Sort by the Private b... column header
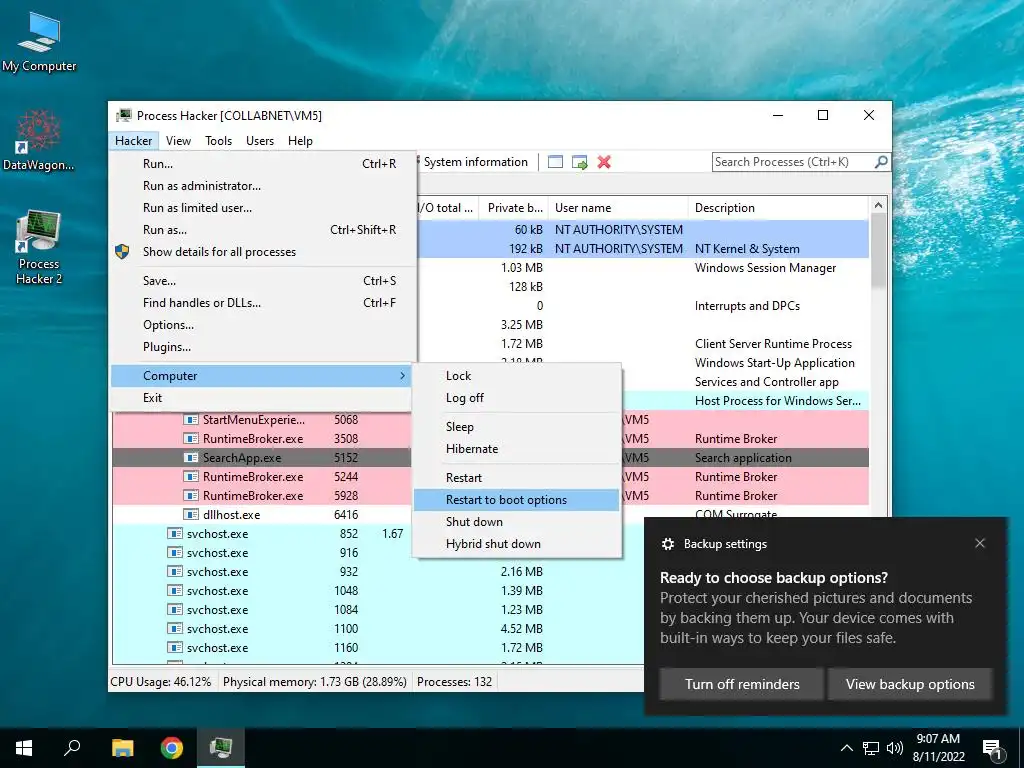Screen dimensions: 1024x768 pos(513,208)
